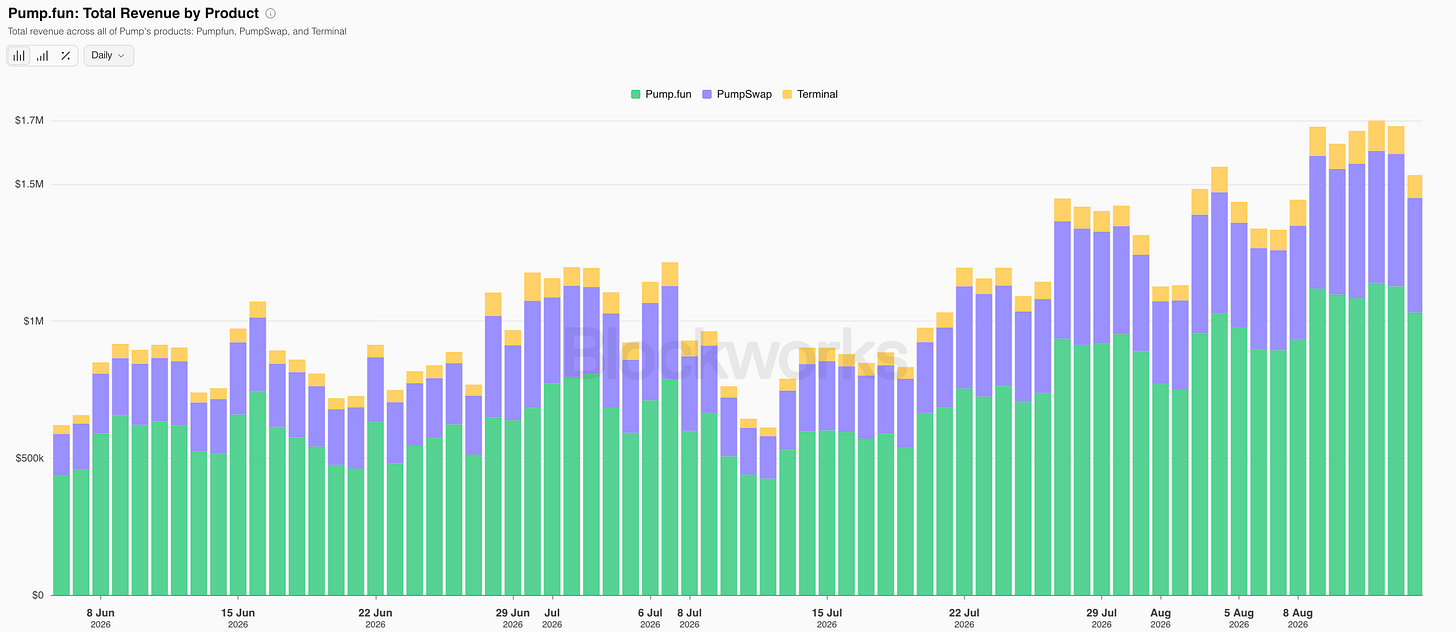This screenshot has width=1456, height=632.
Task: Click the green Pump.fun bar above 15 Jun
Action: click(238, 505)
